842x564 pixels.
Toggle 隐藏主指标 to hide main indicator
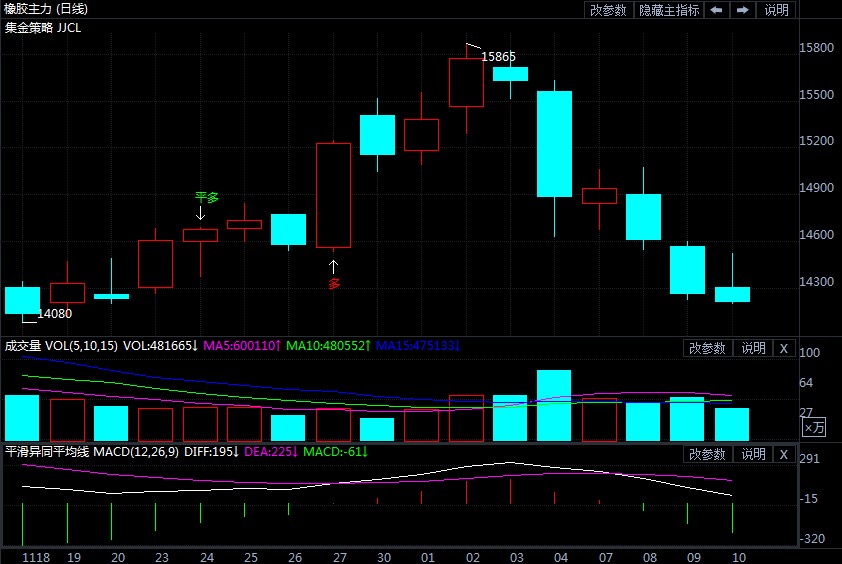(669, 10)
